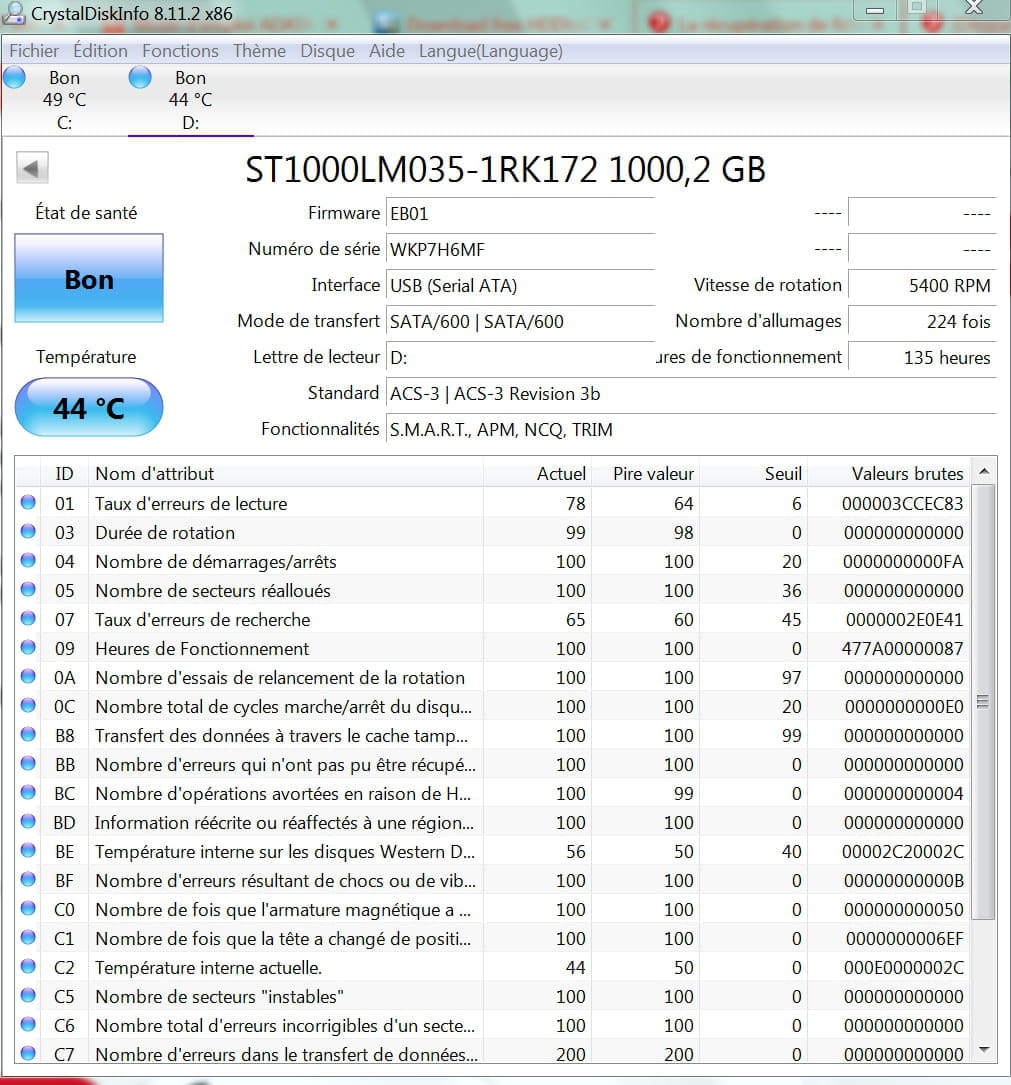Click the transfer mode field SATA/600

520,322
